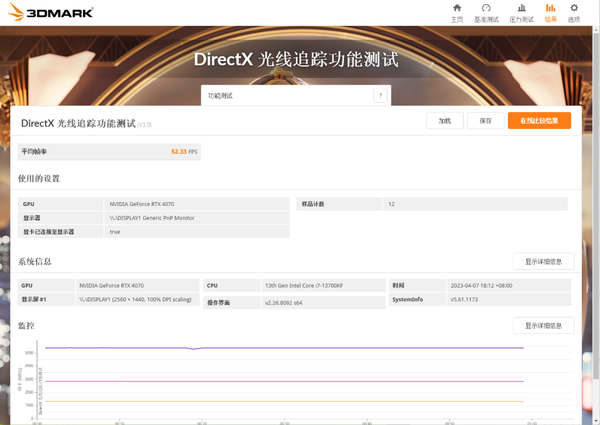Open 基准测试 benchmarks icon

tap(486, 13)
